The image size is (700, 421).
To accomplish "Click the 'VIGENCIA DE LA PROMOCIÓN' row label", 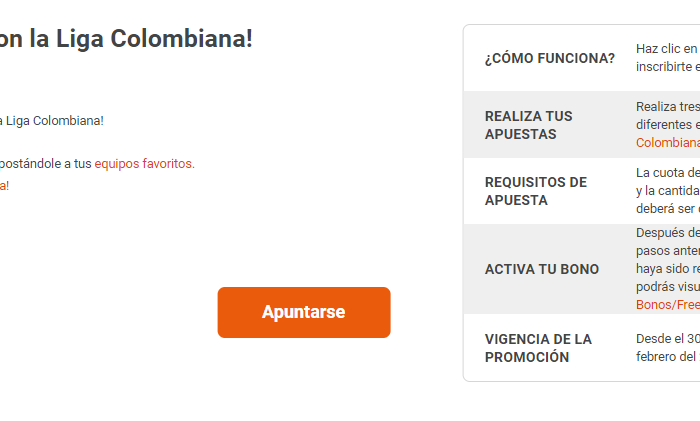I will 538,348.
